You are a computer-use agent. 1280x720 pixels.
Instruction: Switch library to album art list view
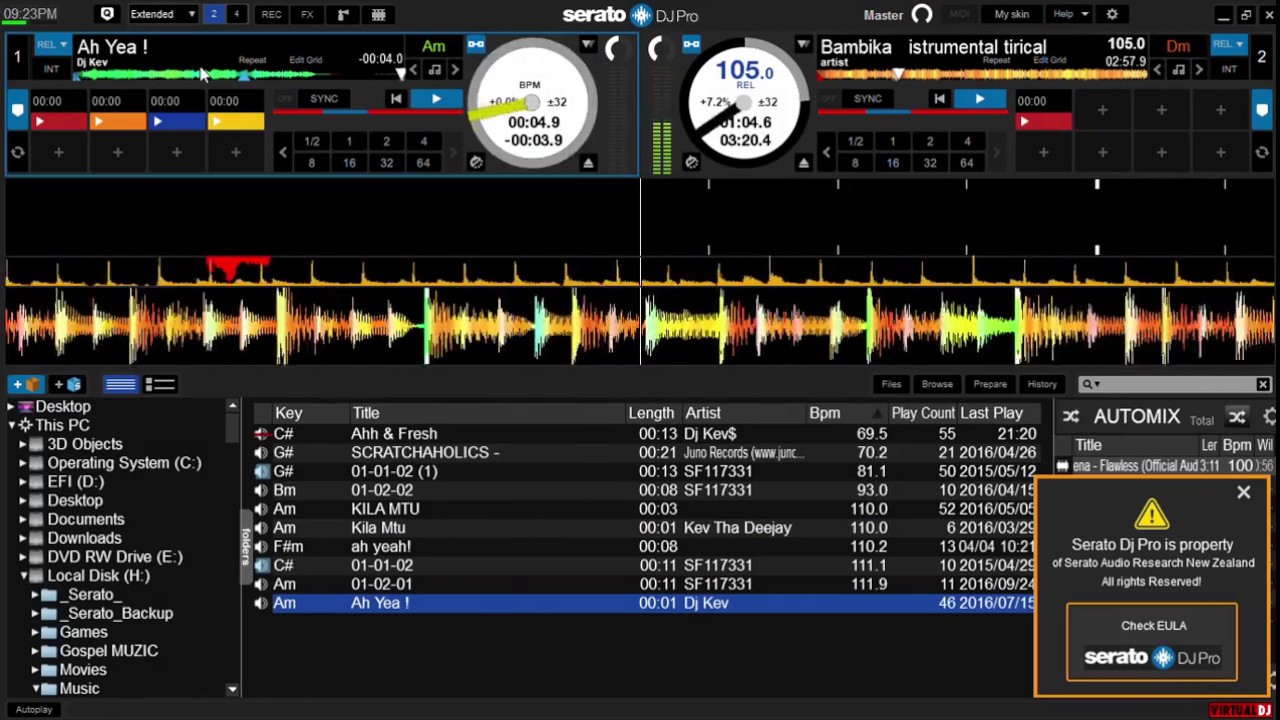pyautogui.click(x=160, y=384)
